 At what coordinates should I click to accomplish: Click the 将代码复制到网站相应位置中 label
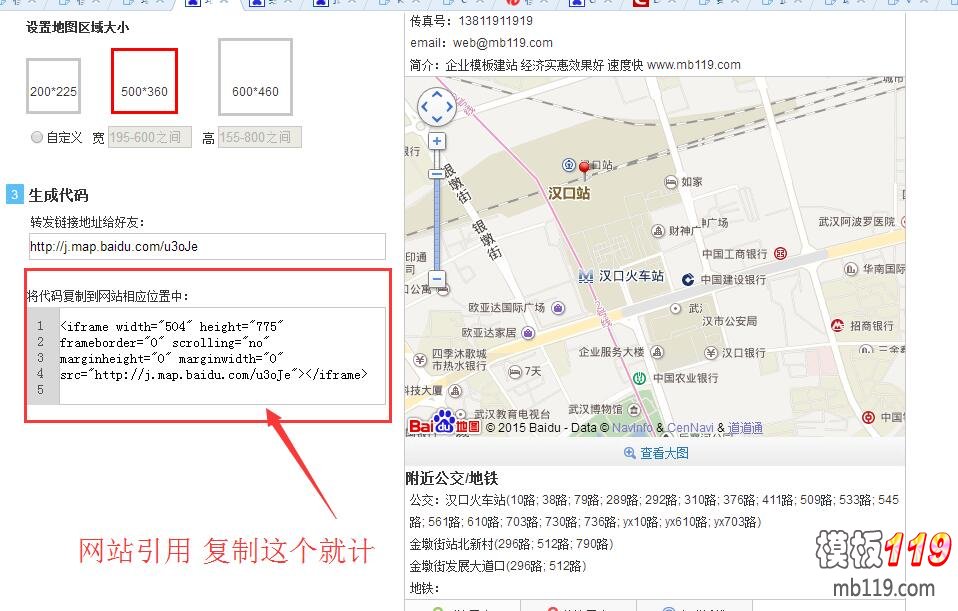click(108, 296)
